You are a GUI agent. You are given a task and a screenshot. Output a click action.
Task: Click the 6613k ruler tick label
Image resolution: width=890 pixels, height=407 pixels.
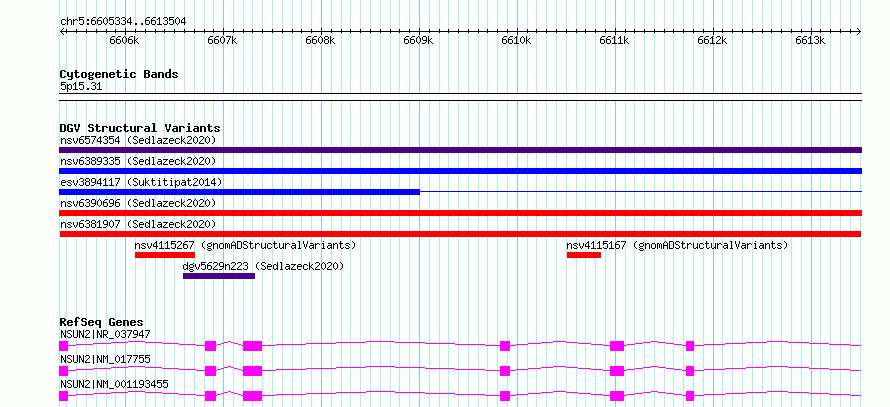(812, 41)
